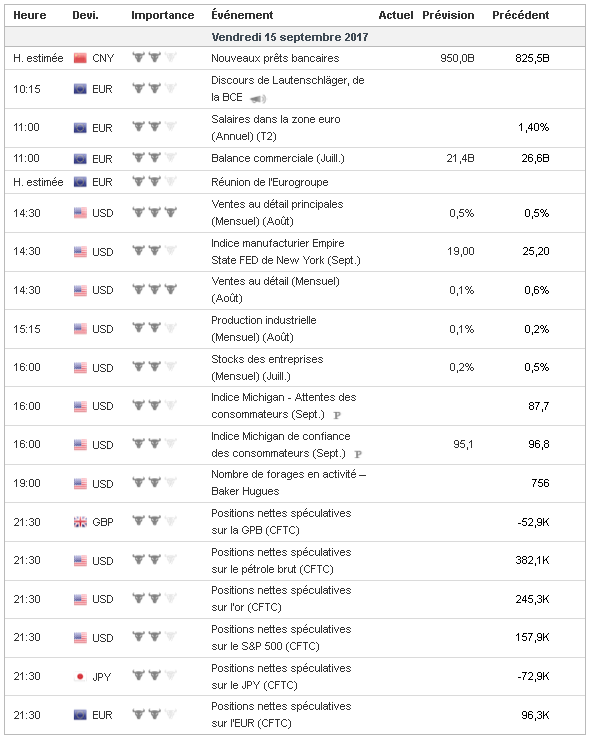Open Salaires dans la zone euro event

point(276,127)
